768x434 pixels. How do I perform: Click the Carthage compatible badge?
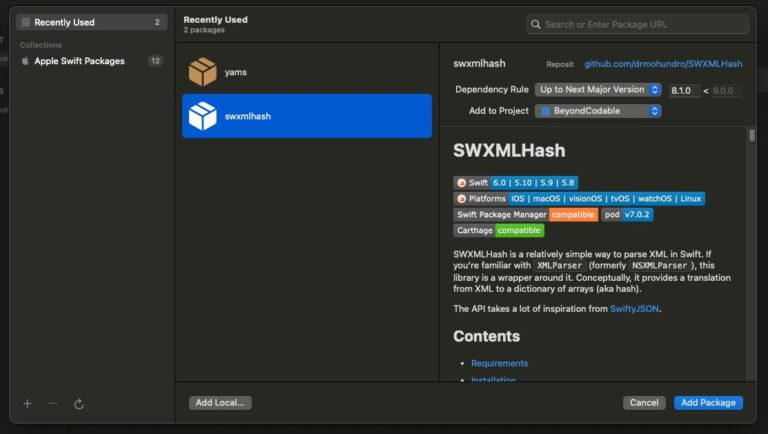coord(499,230)
